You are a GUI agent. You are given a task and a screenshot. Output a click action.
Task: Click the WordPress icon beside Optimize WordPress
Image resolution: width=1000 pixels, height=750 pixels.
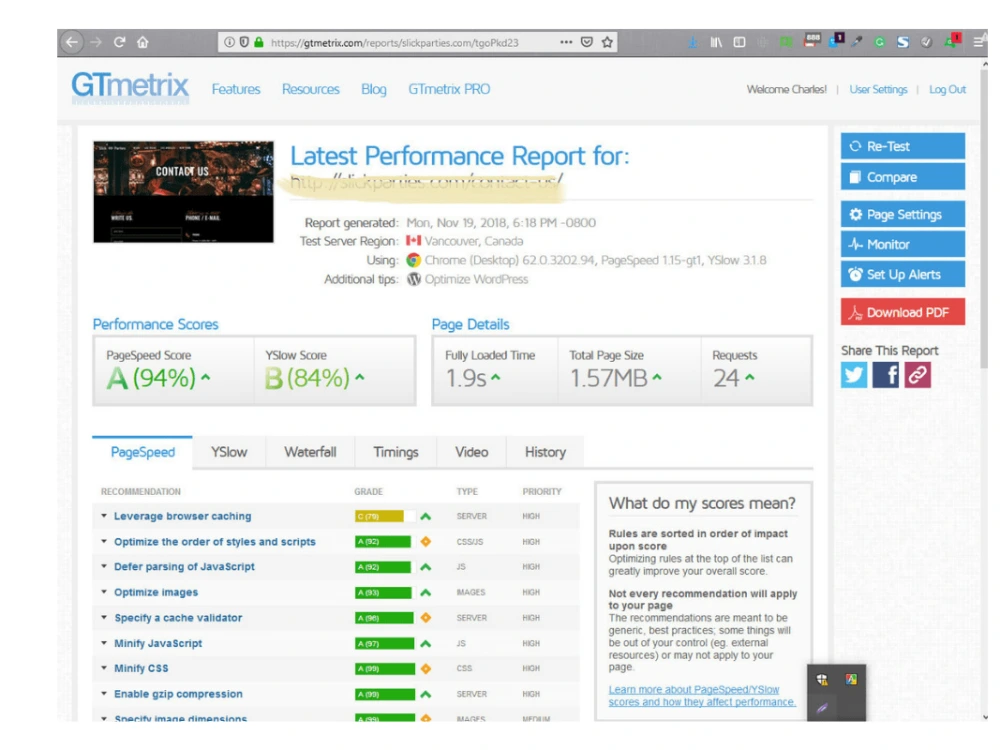point(414,279)
